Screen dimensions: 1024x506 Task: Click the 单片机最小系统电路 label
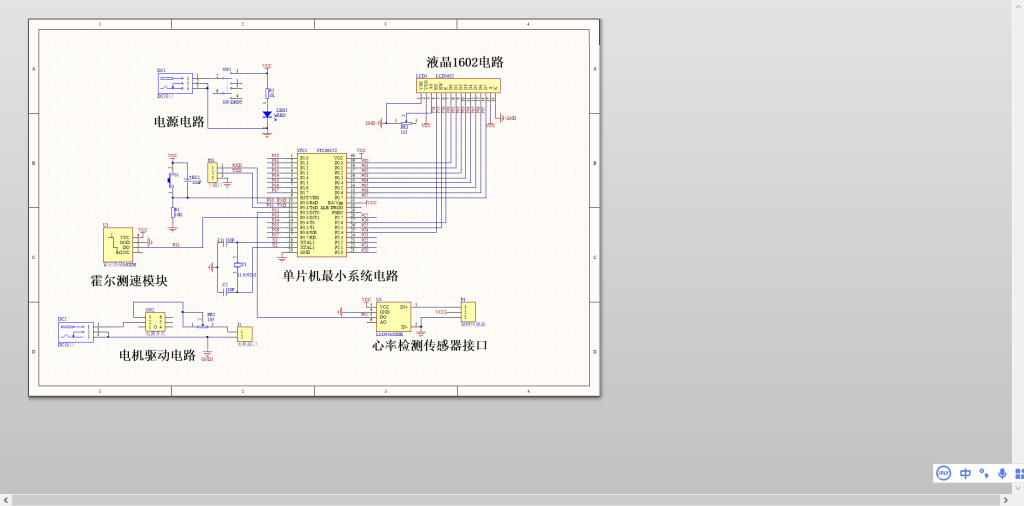click(340, 276)
